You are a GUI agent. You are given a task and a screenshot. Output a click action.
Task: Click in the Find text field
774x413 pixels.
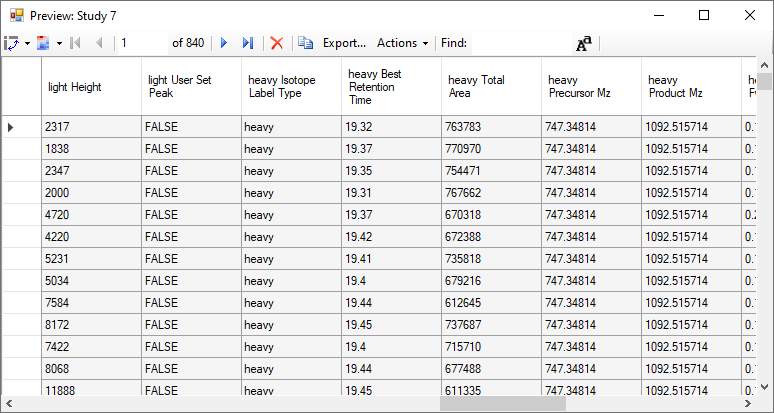pyautogui.click(x=520, y=43)
